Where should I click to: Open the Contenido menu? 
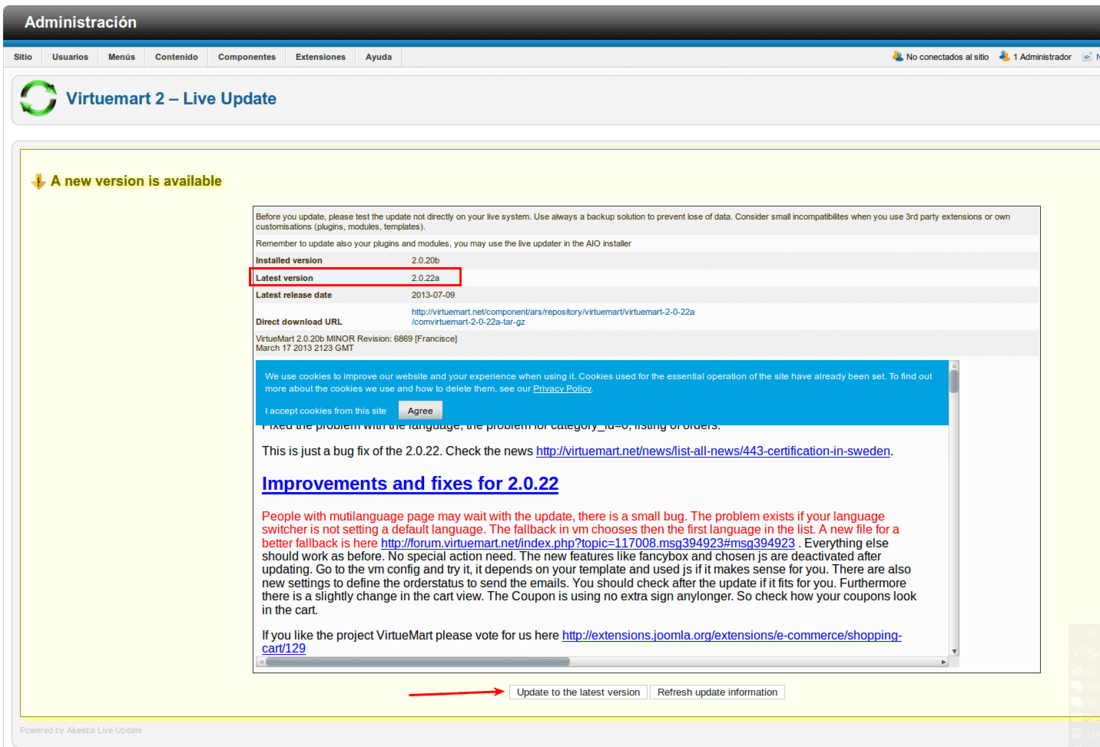click(x=176, y=57)
